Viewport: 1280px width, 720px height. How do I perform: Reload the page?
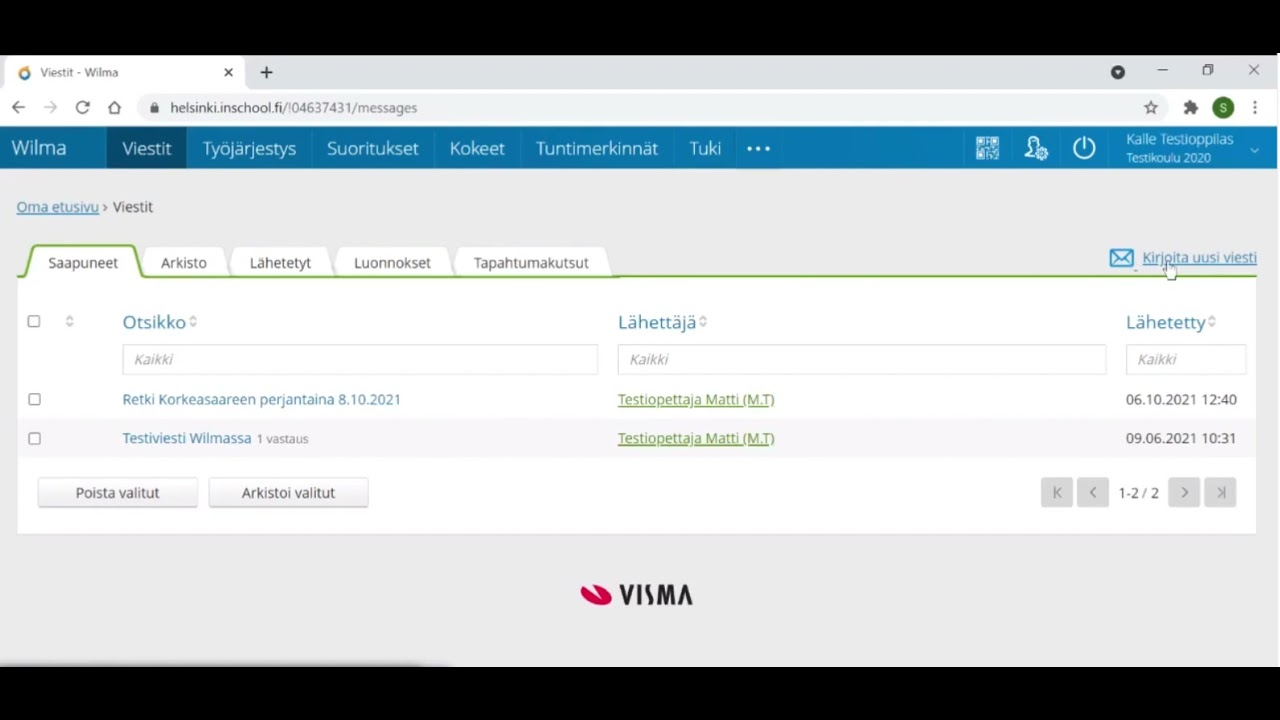[x=83, y=108]
